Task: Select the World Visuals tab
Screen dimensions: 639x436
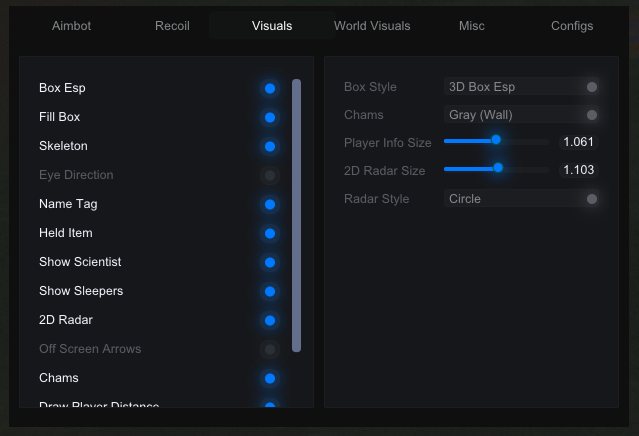Action: (372, 26)
